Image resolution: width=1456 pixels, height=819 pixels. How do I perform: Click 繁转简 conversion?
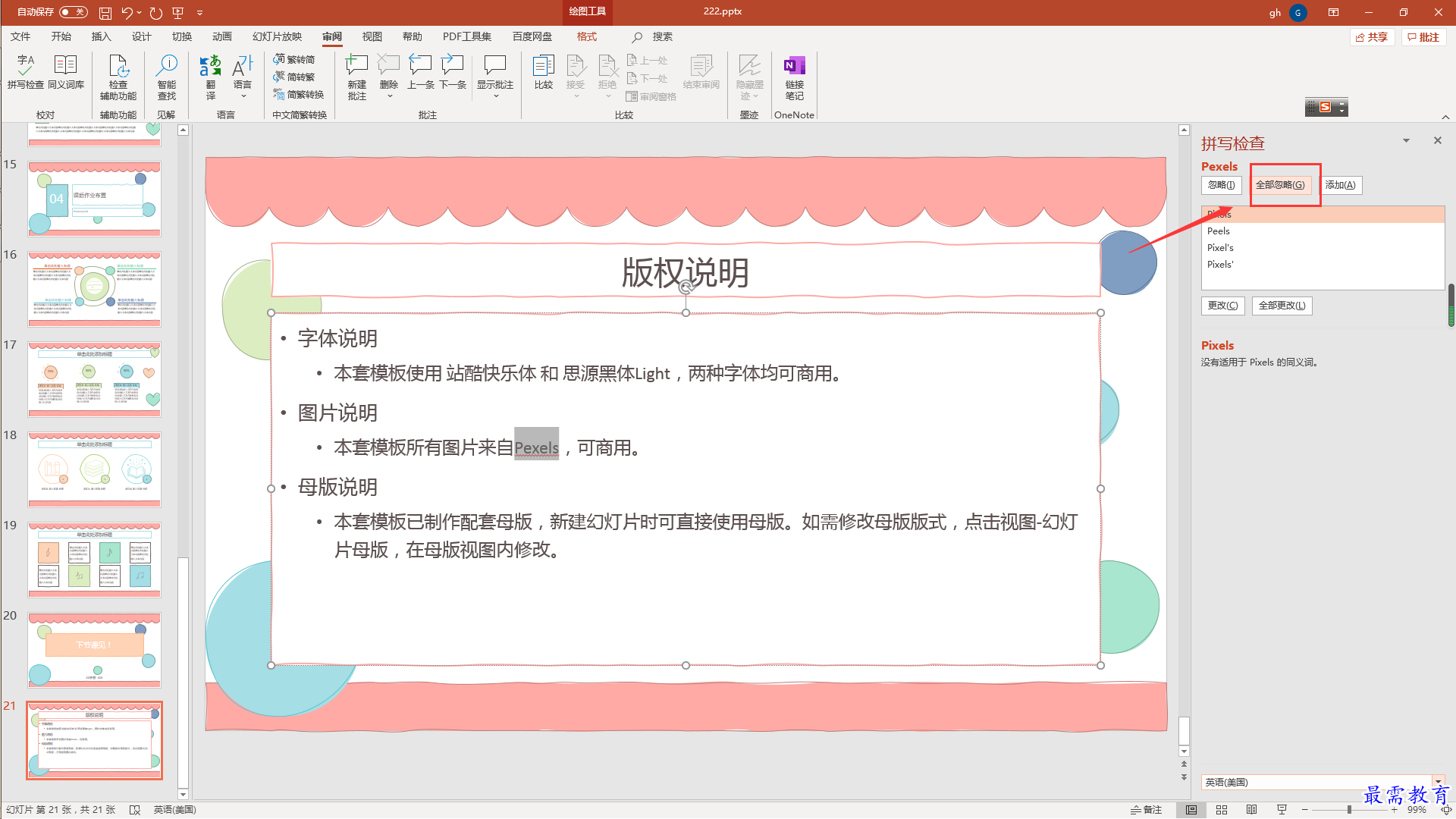(x=294, y=59)
